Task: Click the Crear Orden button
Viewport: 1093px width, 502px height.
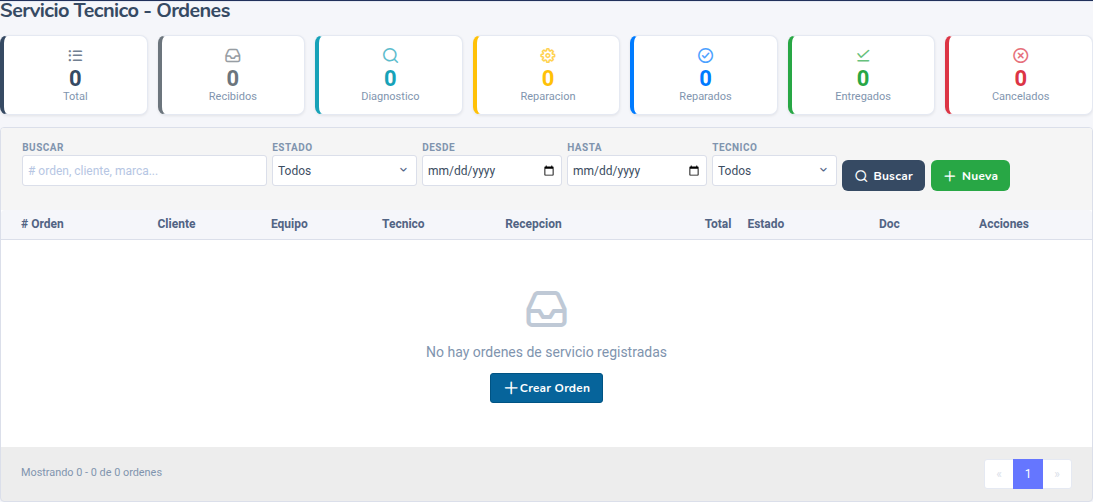Action: pyautogui.click(x=546, y=388)
